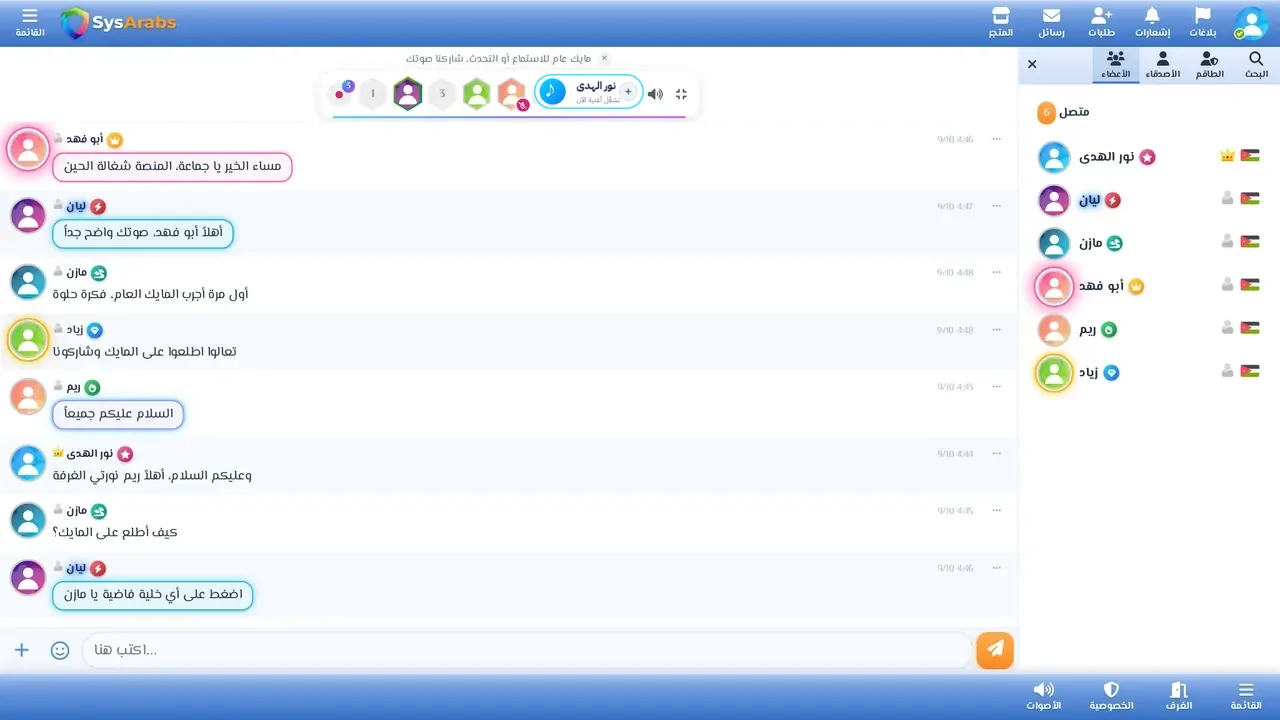Screen dimensions: 1280x720
Task: Click the اكتب هنا message input field
Action: 527,650
